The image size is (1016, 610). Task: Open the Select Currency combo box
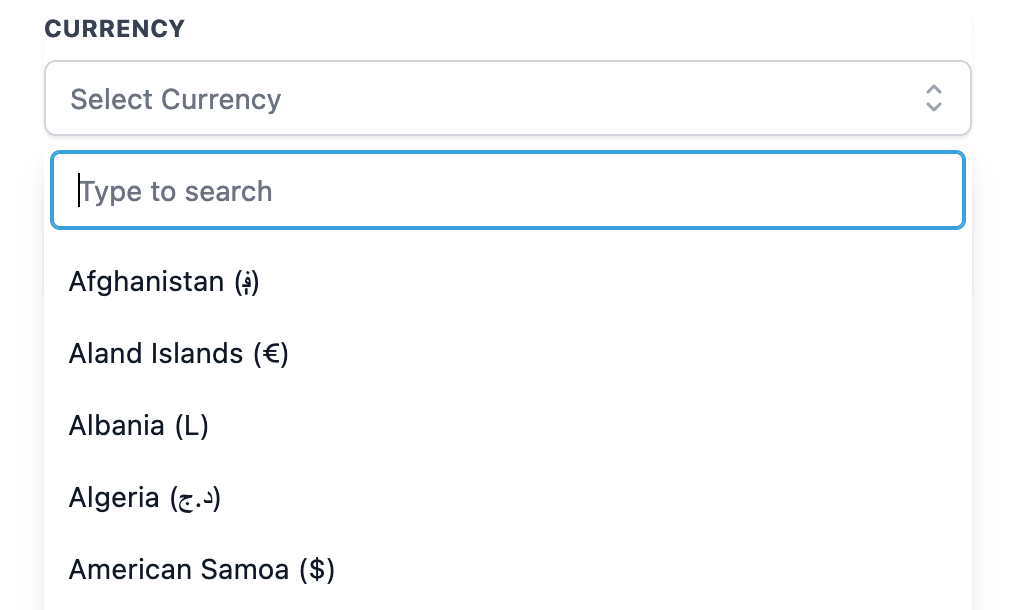(x=507, y=98)
